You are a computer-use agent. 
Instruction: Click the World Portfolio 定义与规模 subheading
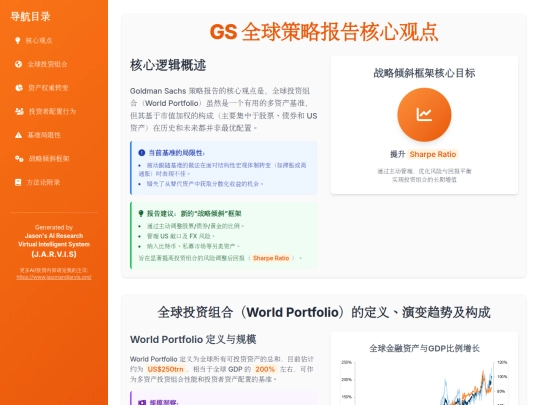click(193, 340)
